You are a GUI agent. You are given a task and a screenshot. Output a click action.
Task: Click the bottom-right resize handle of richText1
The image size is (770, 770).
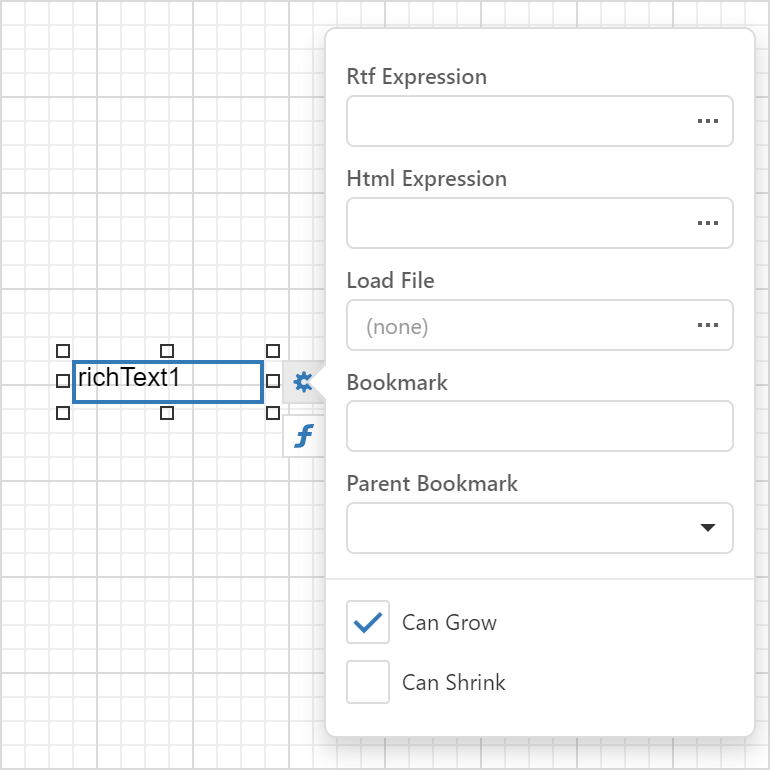[x=272, y=412]
